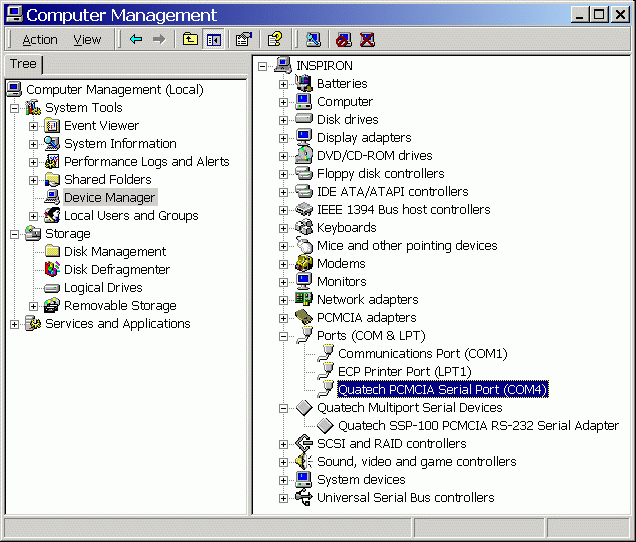Image resolution: width=636 pixels, height=542 pixels.
Task: Click the Sound, video and game controllers icon
Action: point(304,461)
